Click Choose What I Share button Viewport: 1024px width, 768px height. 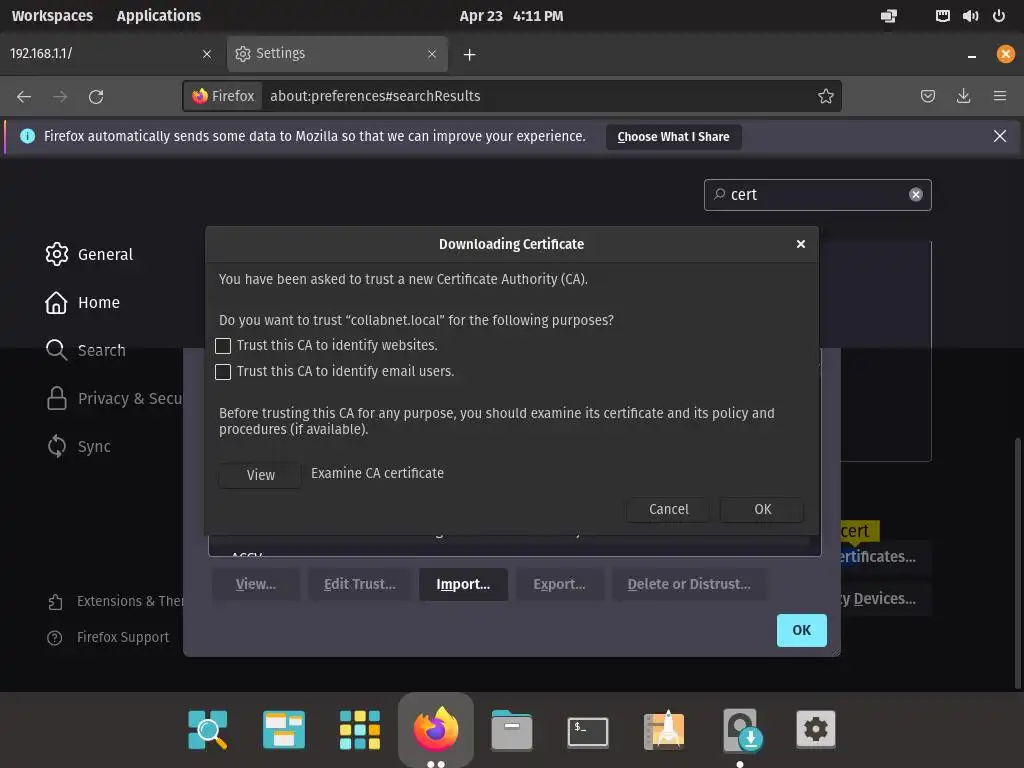(x=673, y=136)
